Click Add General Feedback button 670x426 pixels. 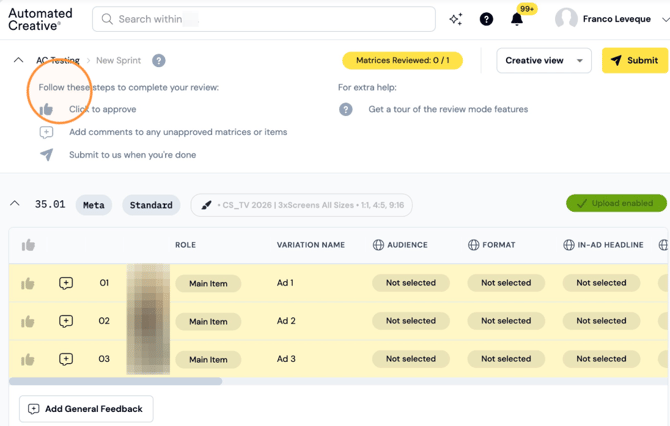tap(86, 409)
